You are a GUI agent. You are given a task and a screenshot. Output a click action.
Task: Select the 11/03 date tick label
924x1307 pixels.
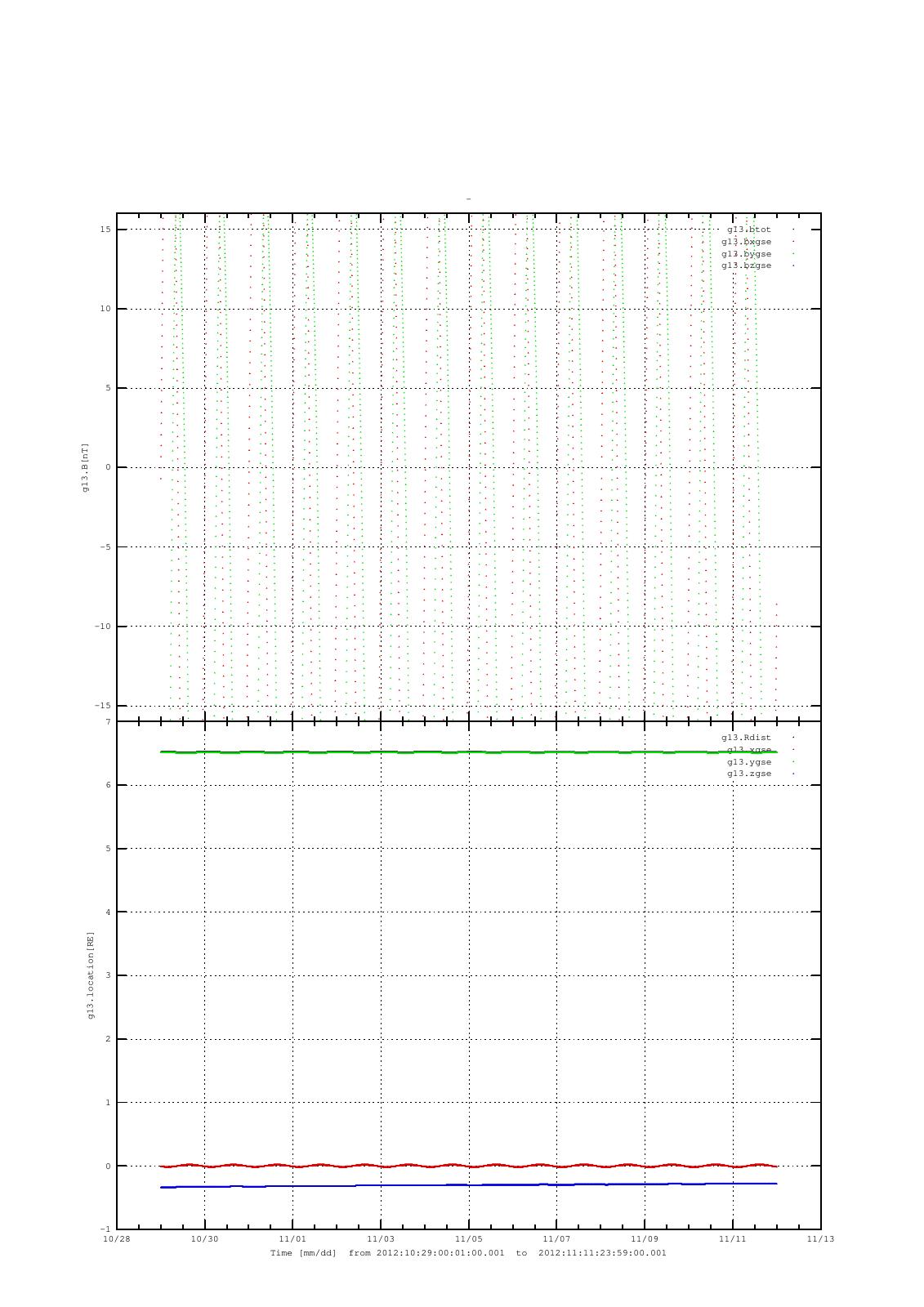(x=381, y=1239)
